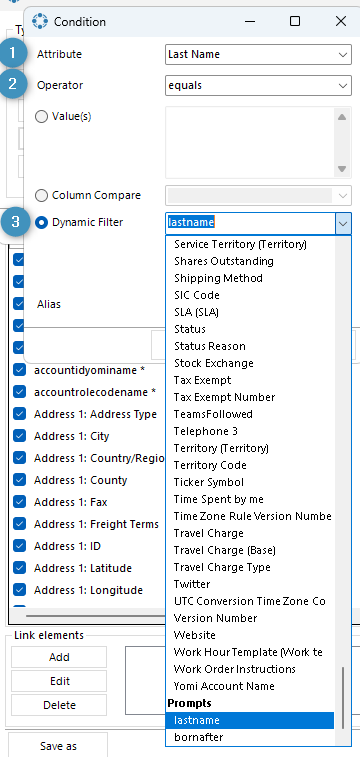Uncheck Address 1: City checkbox

click(x=19, y=436)
